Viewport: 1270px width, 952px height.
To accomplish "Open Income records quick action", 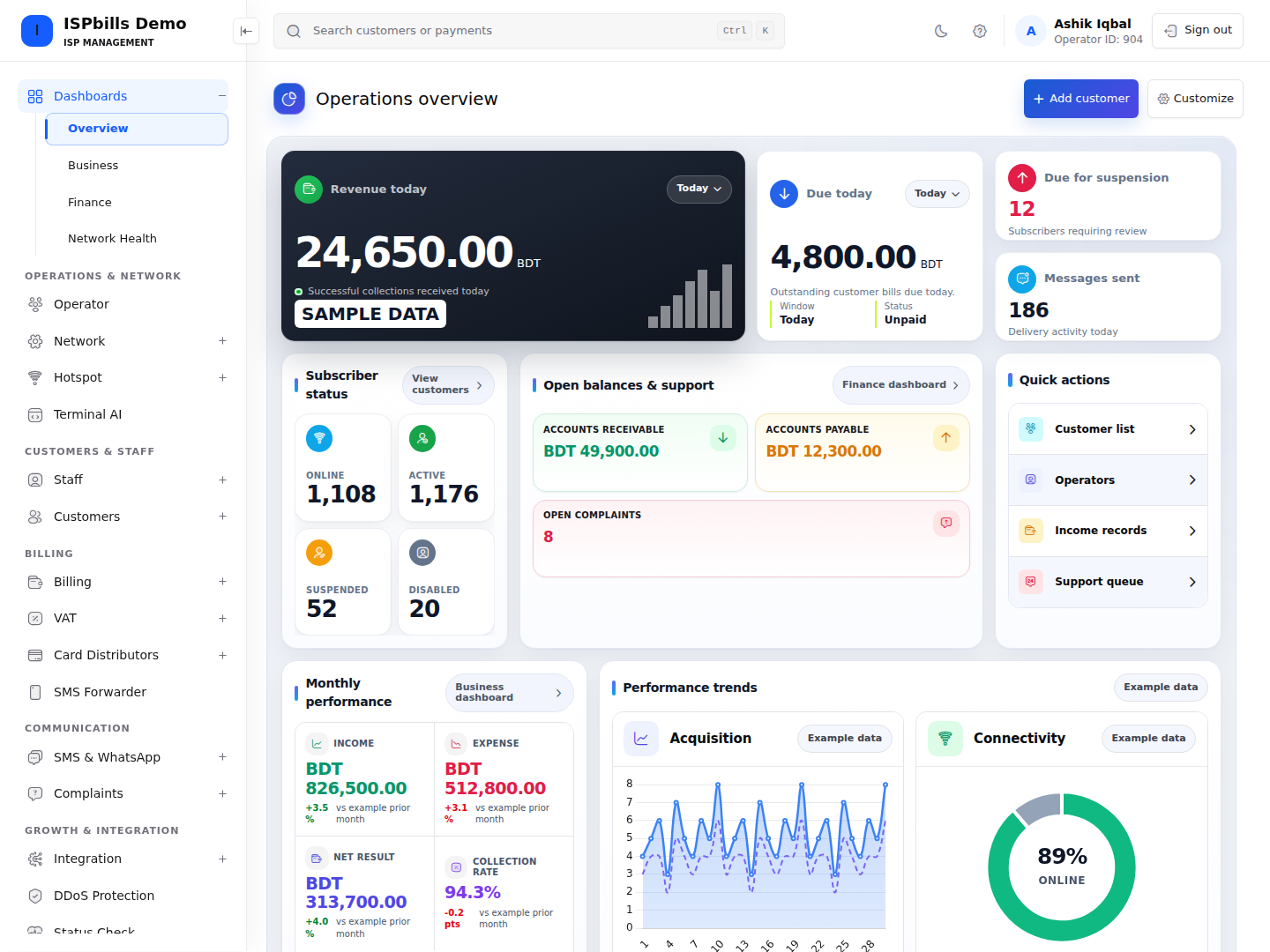I will 1108,531.
